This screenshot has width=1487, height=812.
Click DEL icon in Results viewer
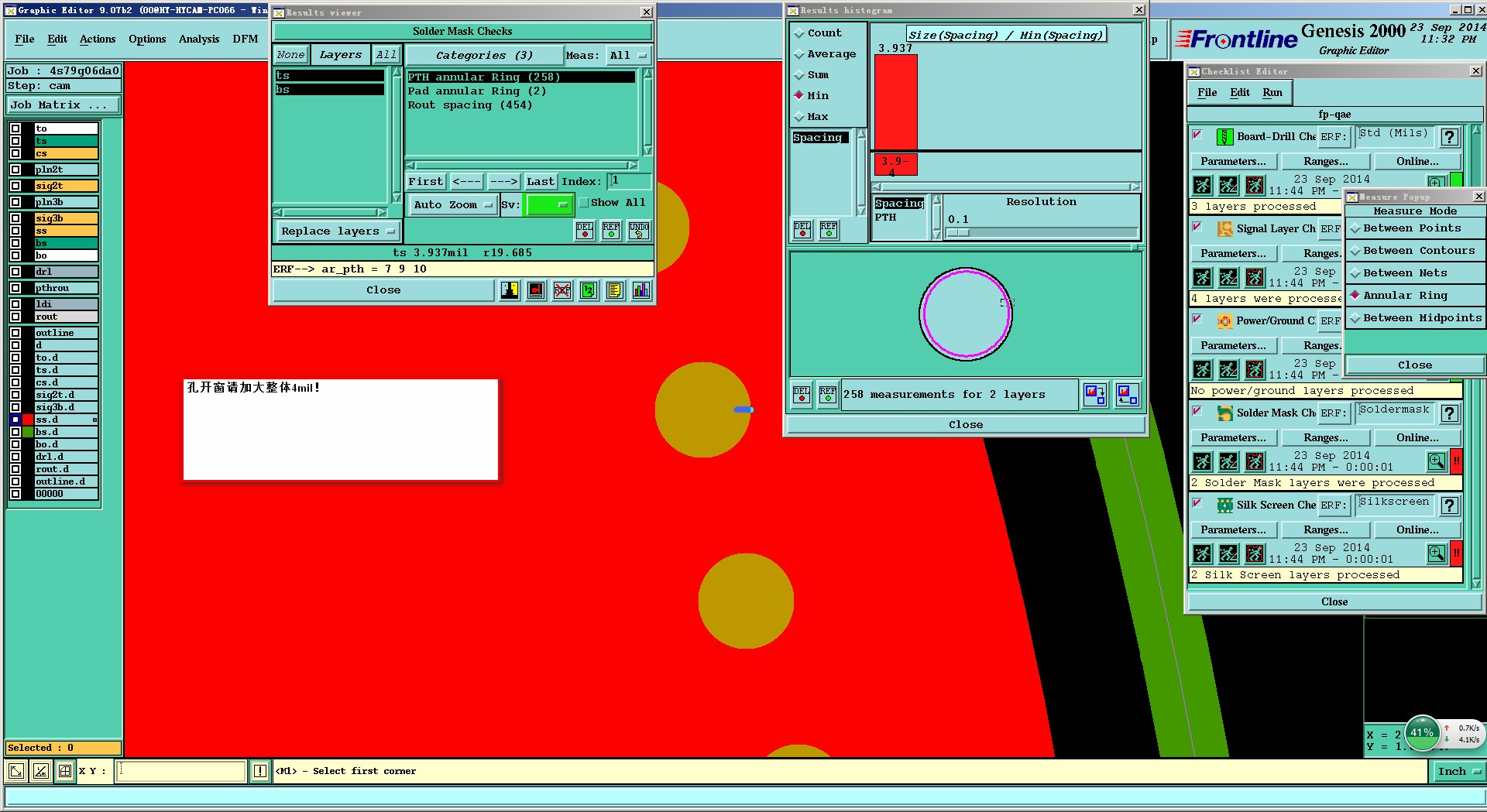585,230
